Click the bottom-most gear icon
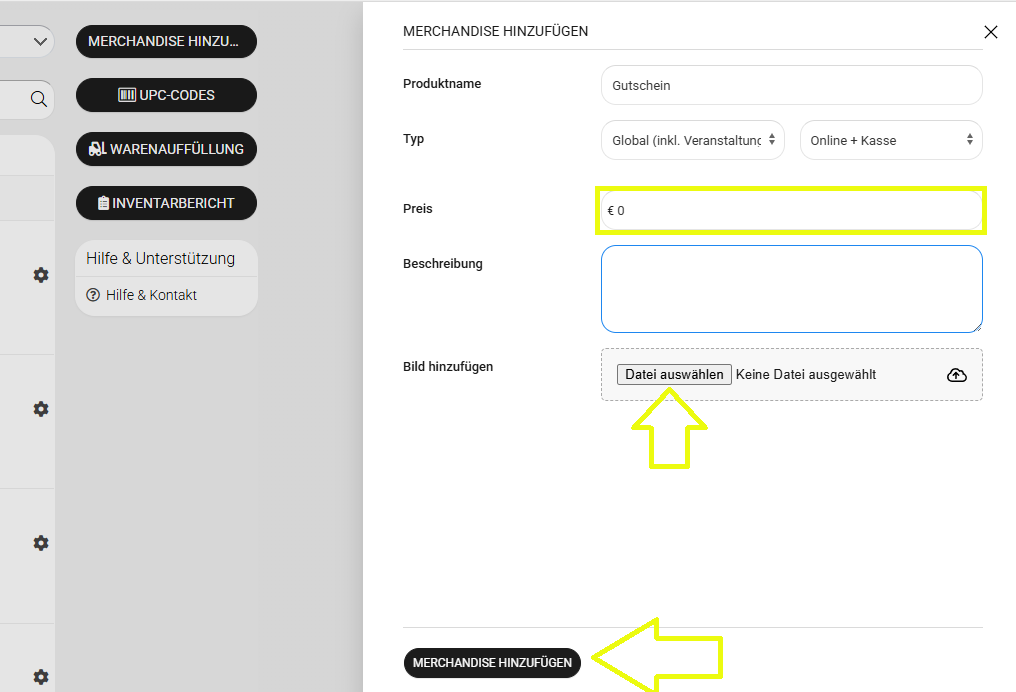This screenshot has height=692, width=1016. coord(41,677)
